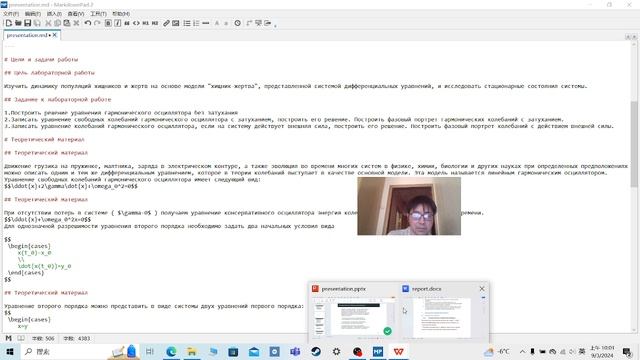The height and width of the screenshot is (360, 640).
Task: Close the report.docx preview popup
Action: click(482, 289)
